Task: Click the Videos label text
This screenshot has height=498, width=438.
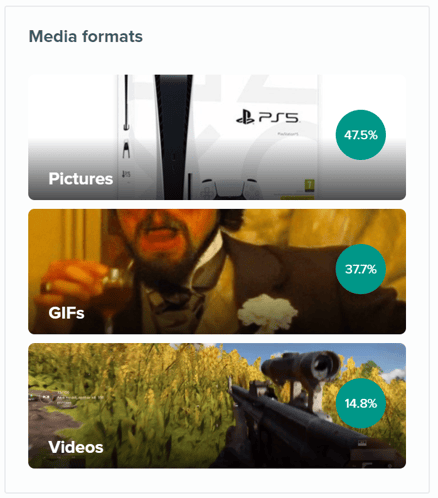Action: [76, 447]
